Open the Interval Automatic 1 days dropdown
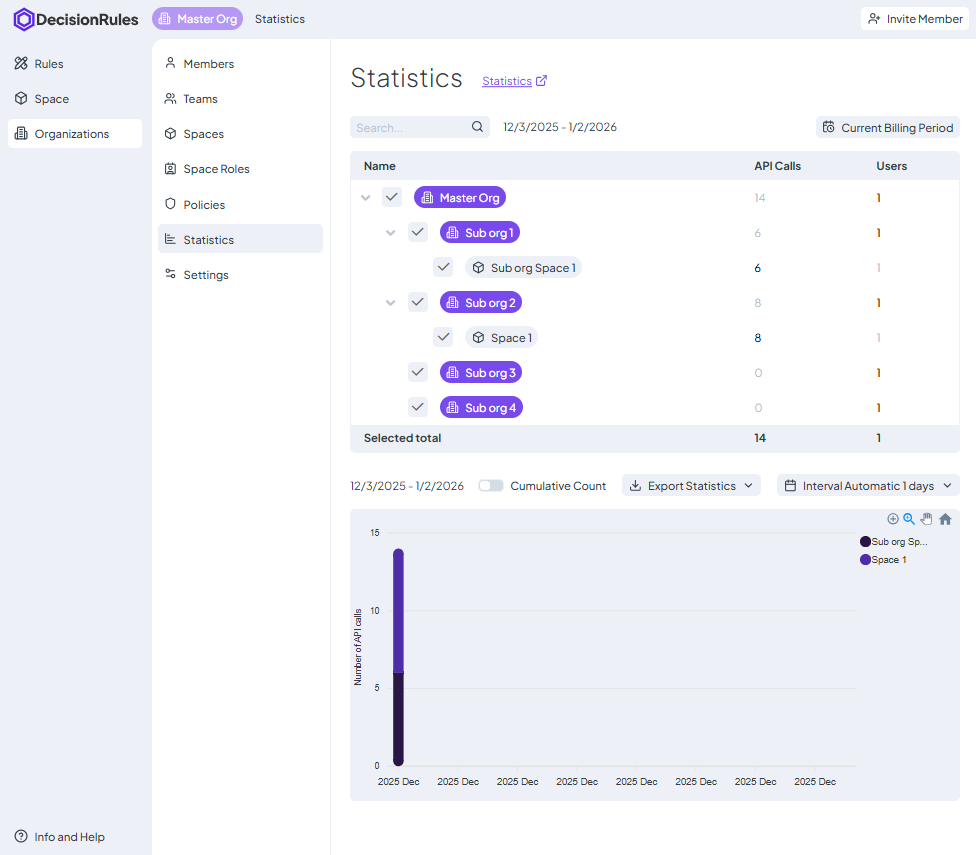 (867, 486)
